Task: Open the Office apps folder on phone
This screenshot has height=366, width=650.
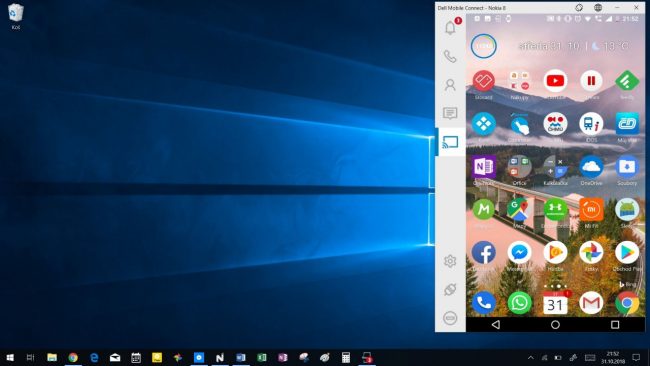Action: click(x=519, y=167)
